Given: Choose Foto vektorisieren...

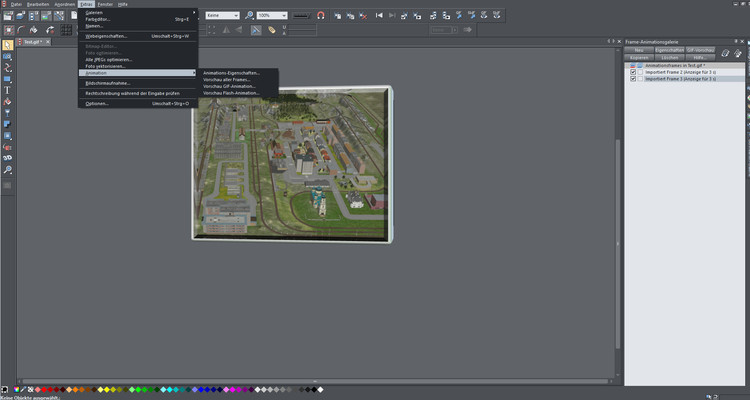Looking at the screenshot, I should pos(138,66).
